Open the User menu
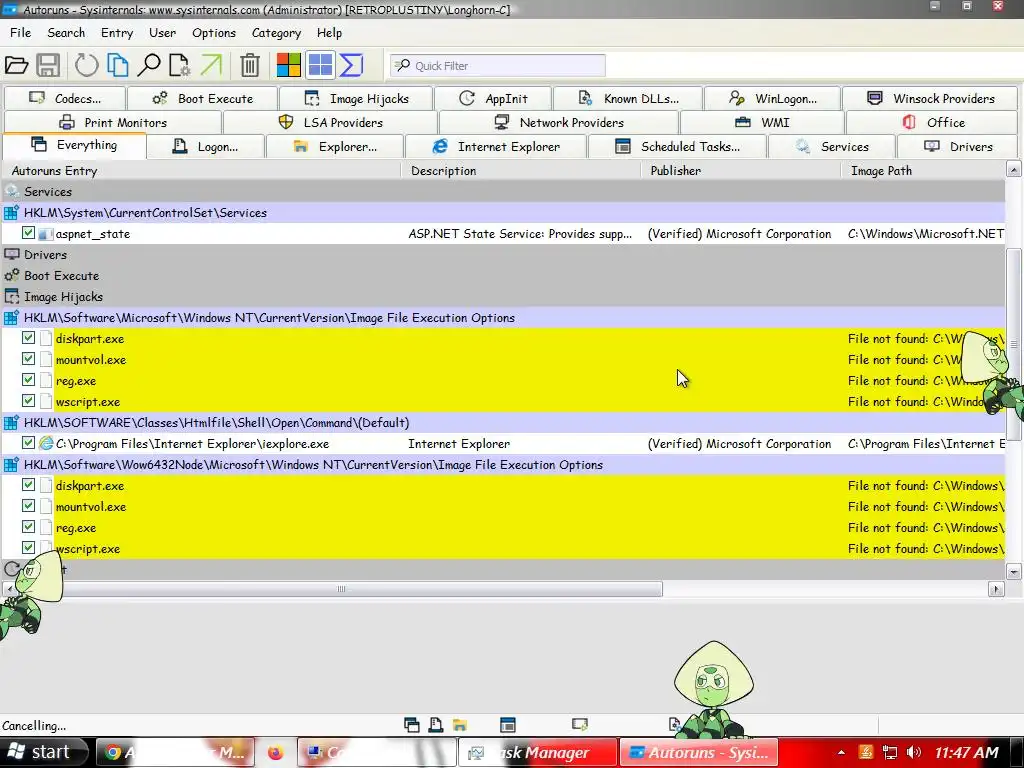This screenshot has height=768, width=1024. pos(162,33)
